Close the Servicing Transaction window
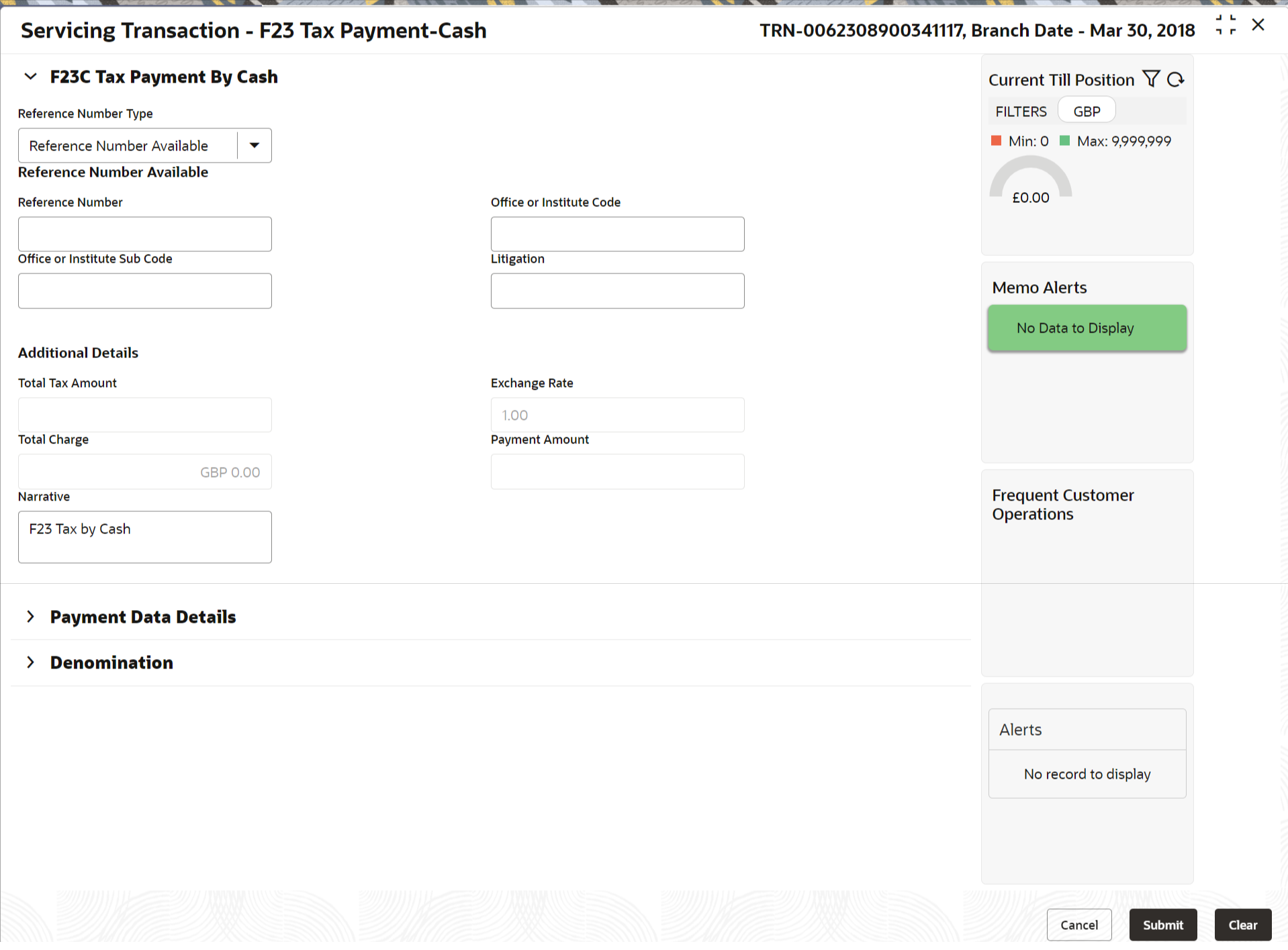The width and height of the screenshot is (1288, 950). [1258, 26]
